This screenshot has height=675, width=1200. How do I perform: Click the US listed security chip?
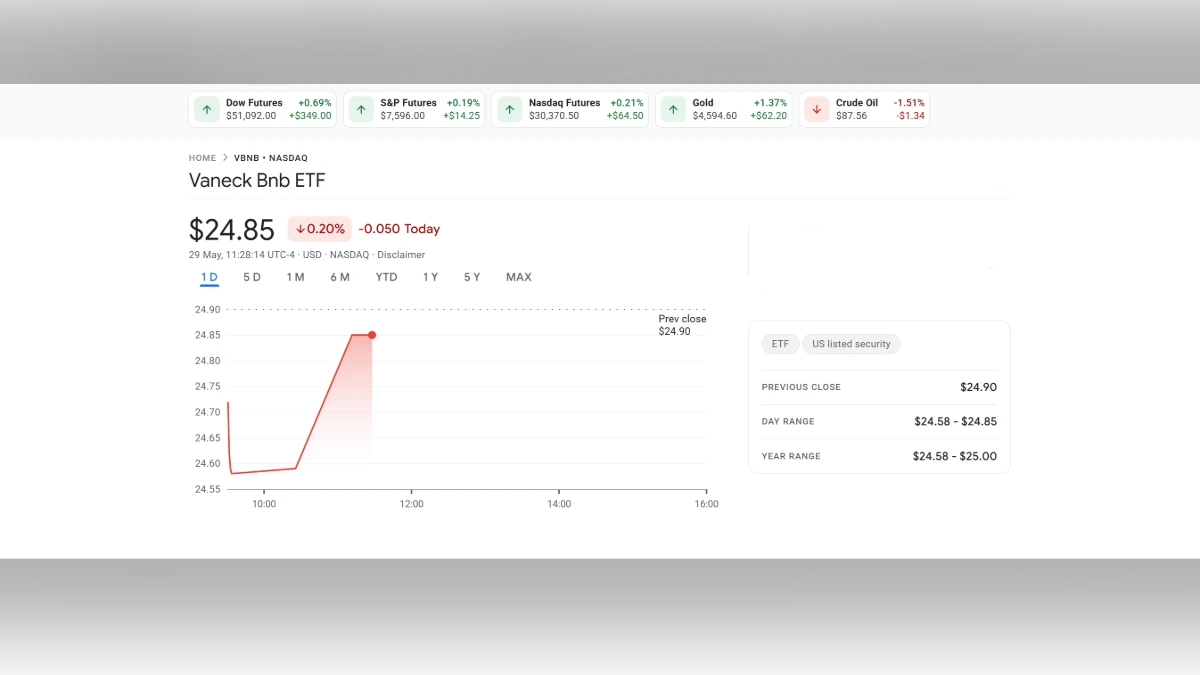851,344
